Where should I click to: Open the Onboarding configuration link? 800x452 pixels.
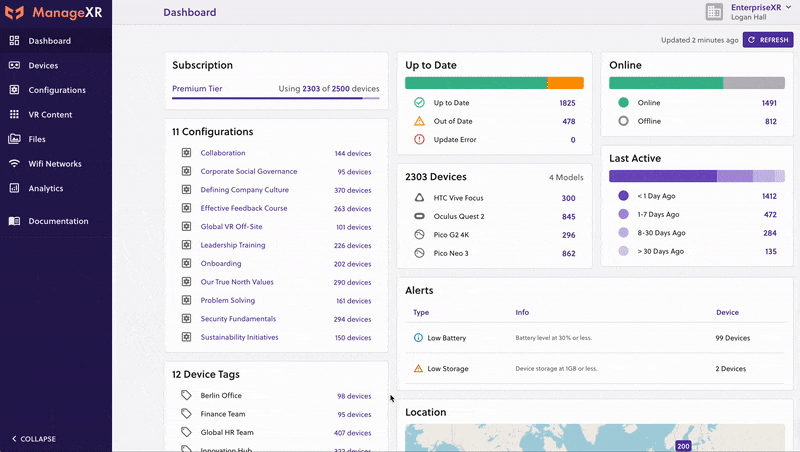[221, 264]
